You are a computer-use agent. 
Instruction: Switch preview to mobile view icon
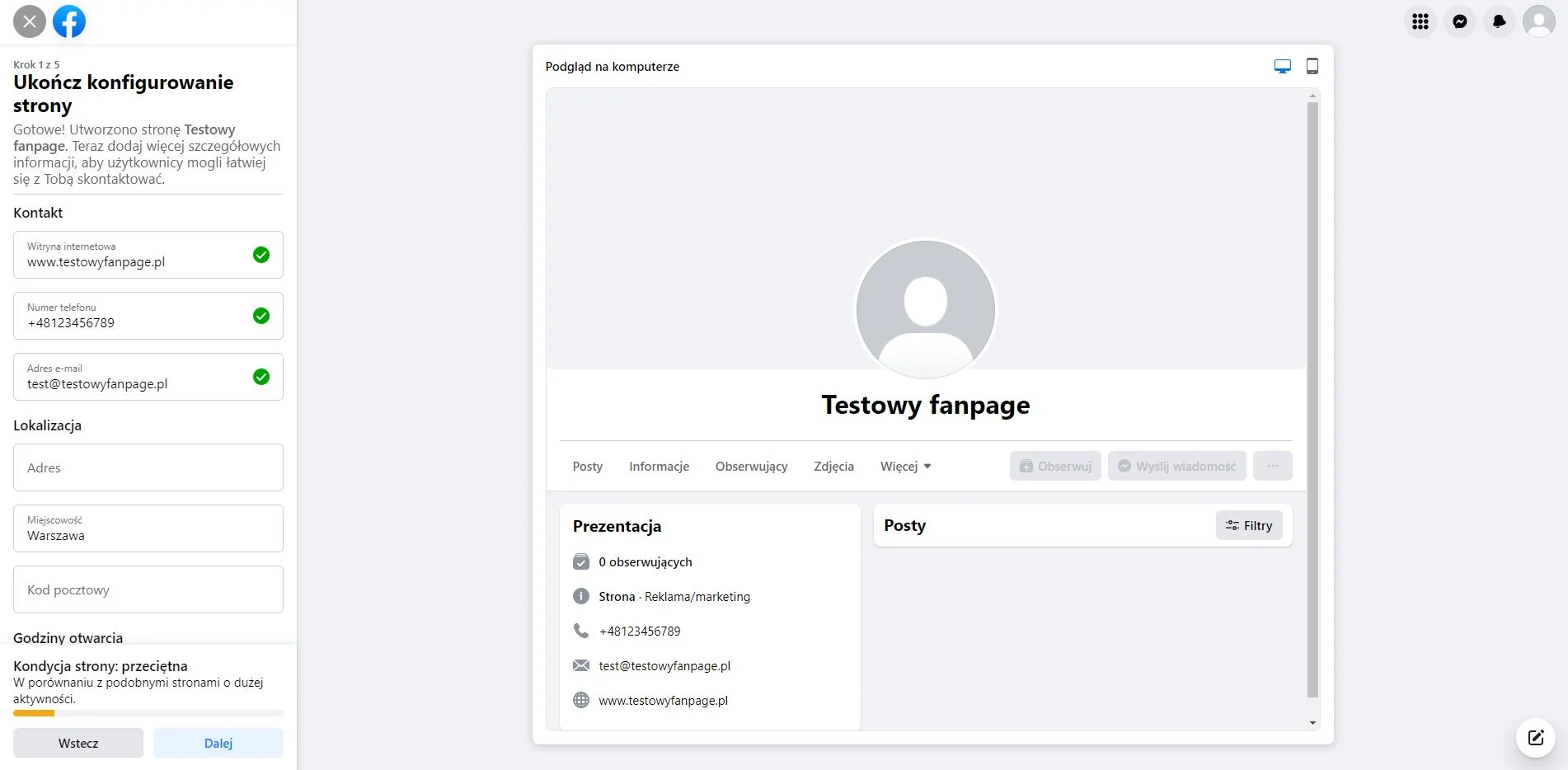coord(1312,67)
